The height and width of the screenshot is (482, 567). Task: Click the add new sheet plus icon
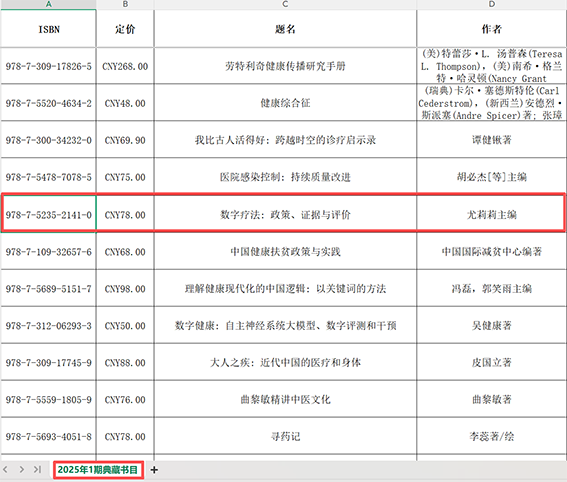154,470
